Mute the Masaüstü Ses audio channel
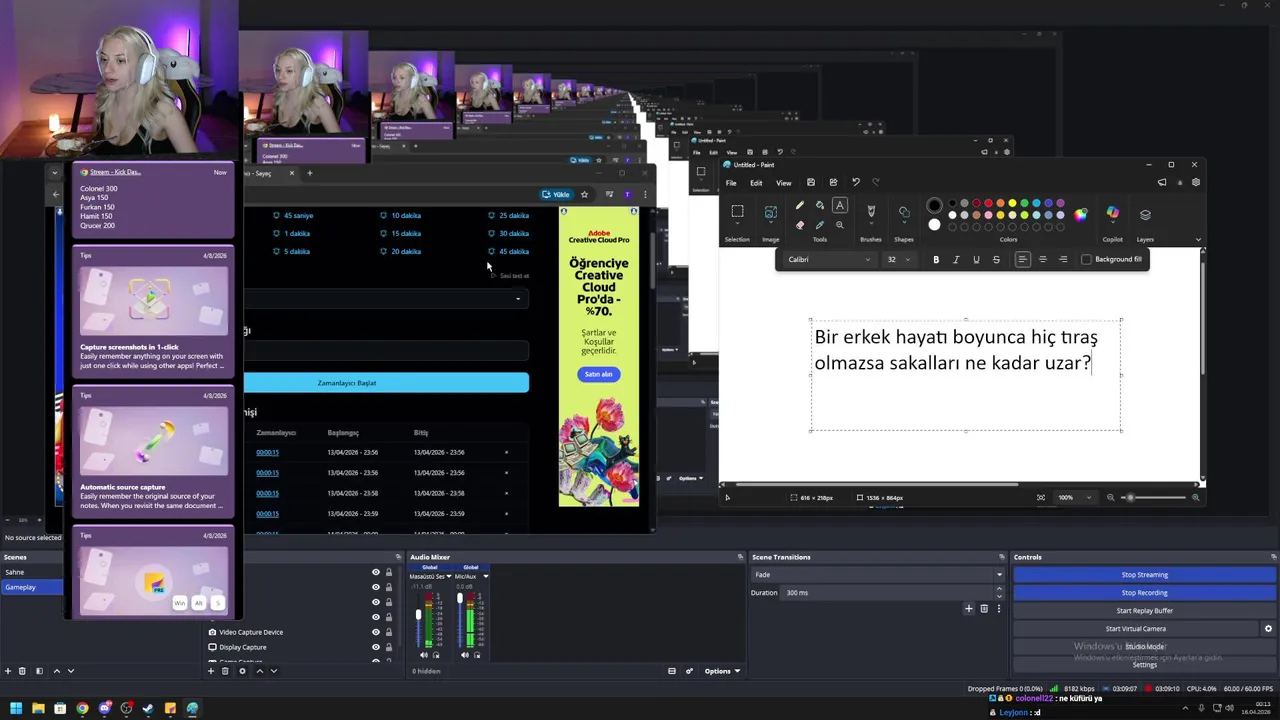 tap(424, 655)
